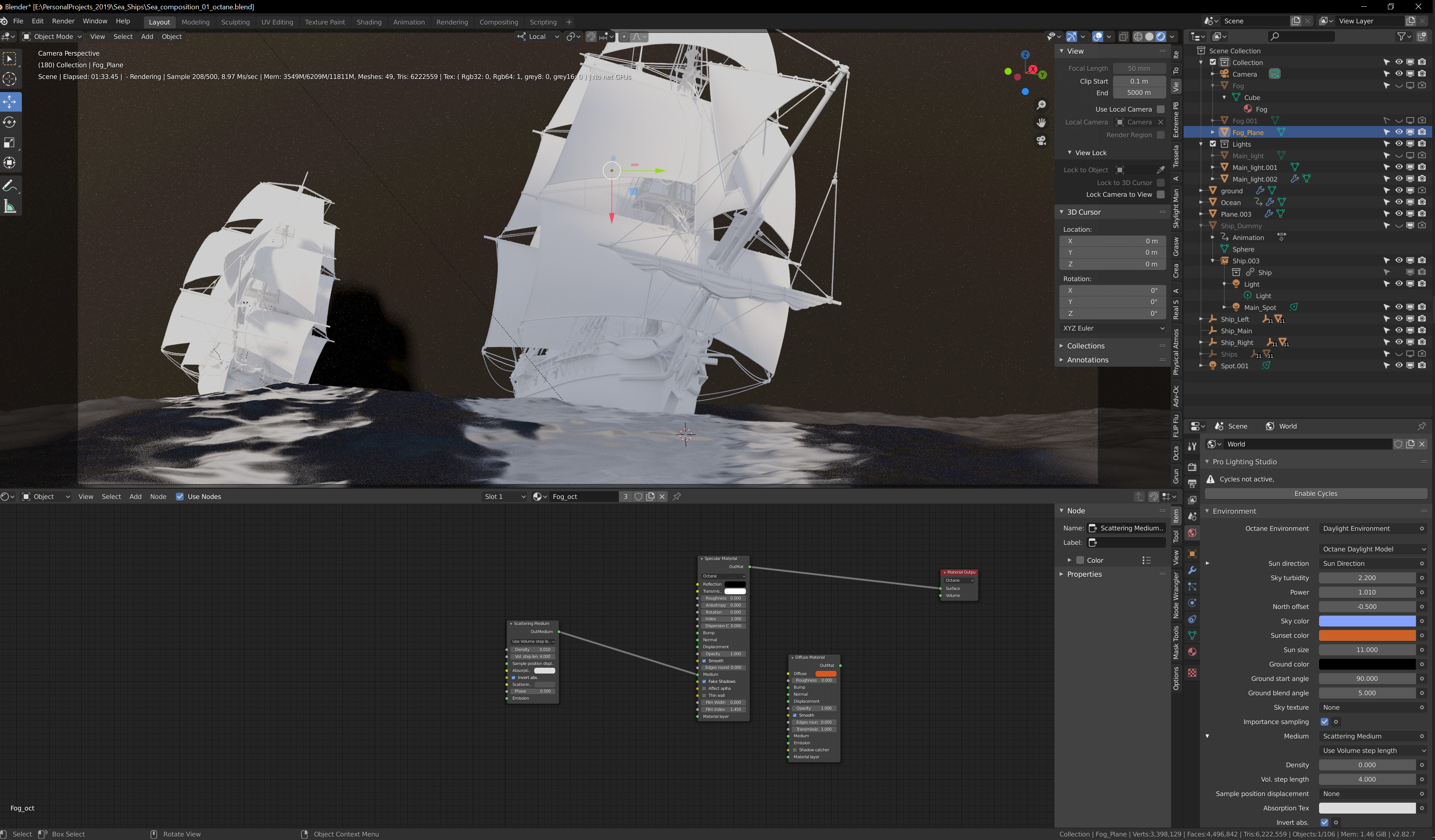Switch to the Shading workspace tab
This screenshot has height=840, width=1435.
point(368,22)
